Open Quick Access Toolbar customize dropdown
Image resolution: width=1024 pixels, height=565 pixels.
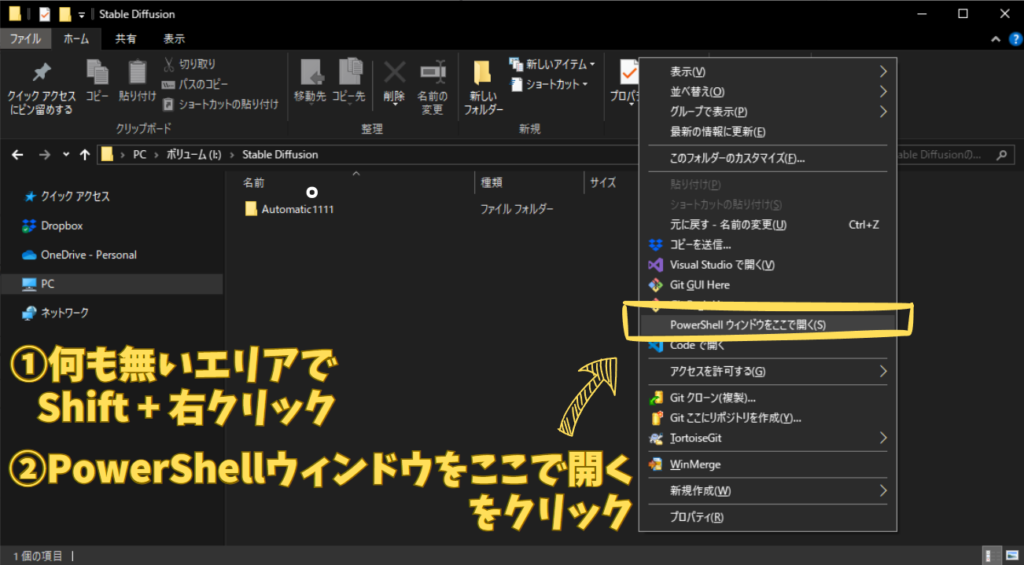point(82,14)
